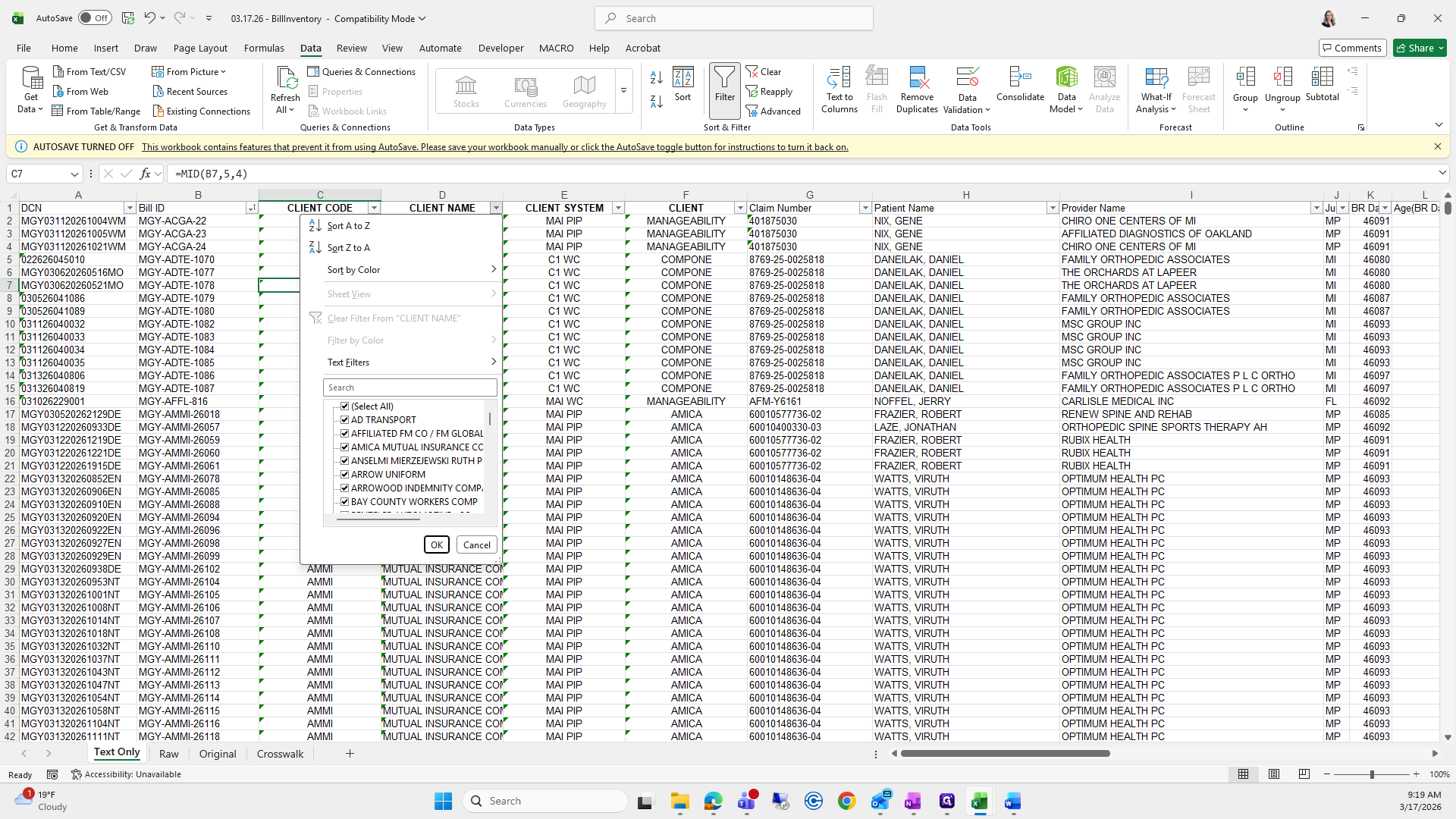Toggle ARROW UNIFORM checkbox
Screen dimensions: 1456x819
click(345, 475)
